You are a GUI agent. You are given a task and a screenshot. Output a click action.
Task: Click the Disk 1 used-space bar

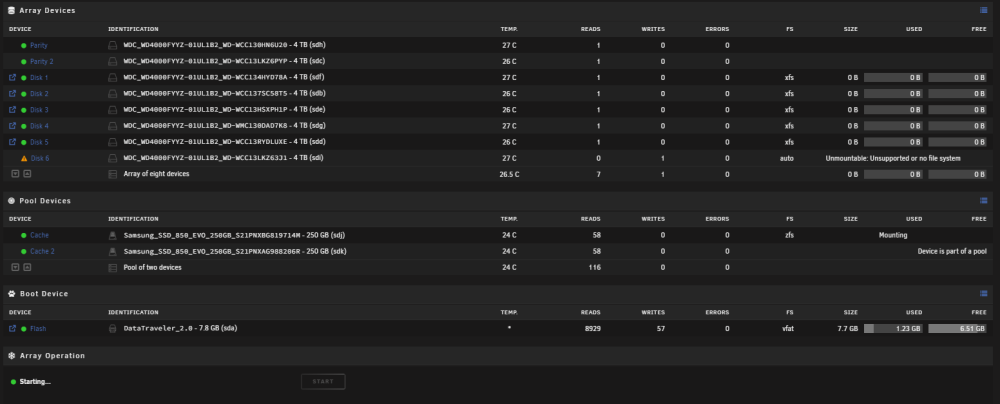[x=893, y=77]
